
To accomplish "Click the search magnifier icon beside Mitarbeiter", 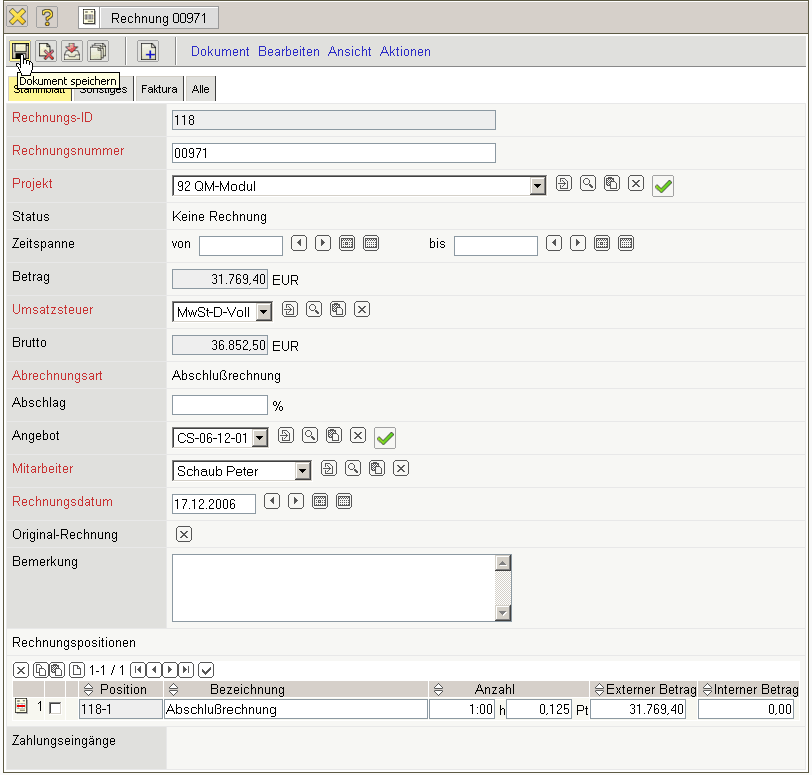I will tap(352, 468).
